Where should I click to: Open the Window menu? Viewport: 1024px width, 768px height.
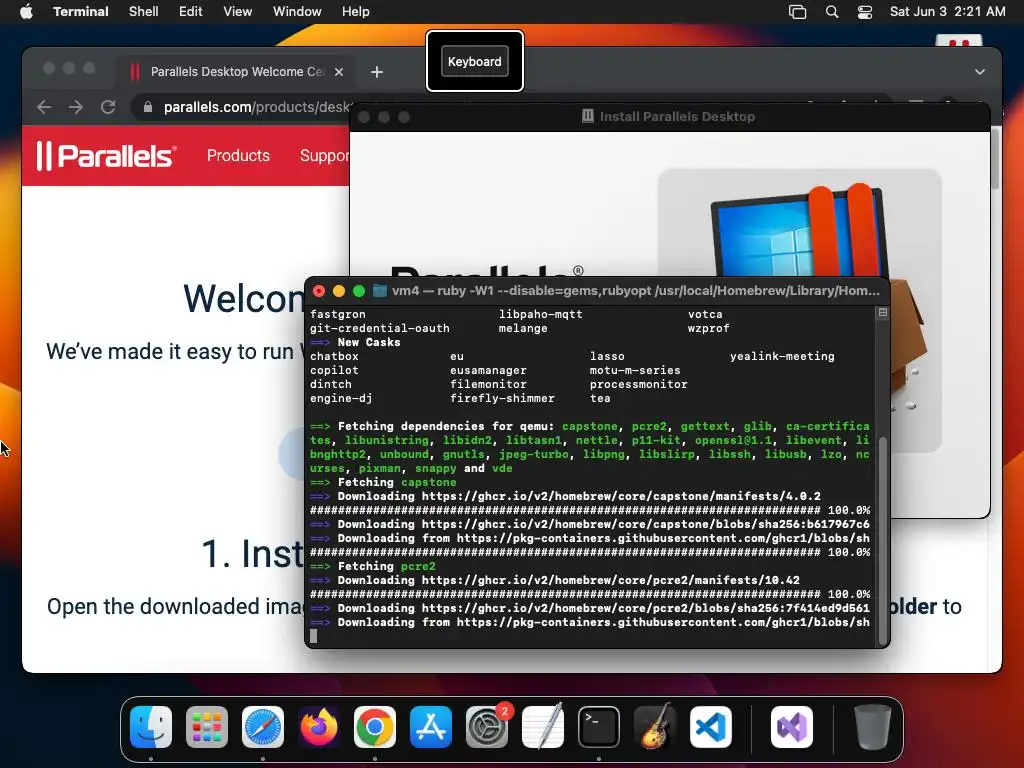coord(297,12)
